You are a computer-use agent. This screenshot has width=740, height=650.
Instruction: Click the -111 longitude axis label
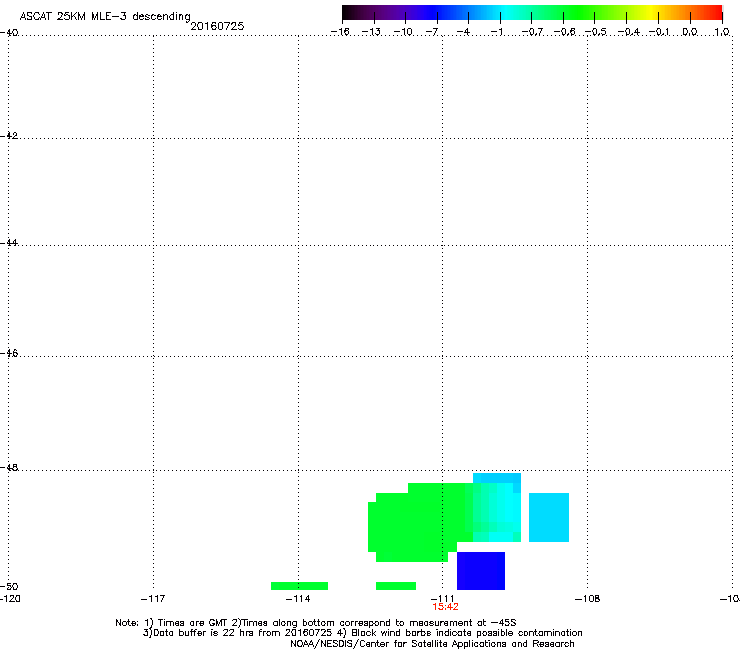pos(443,598)
